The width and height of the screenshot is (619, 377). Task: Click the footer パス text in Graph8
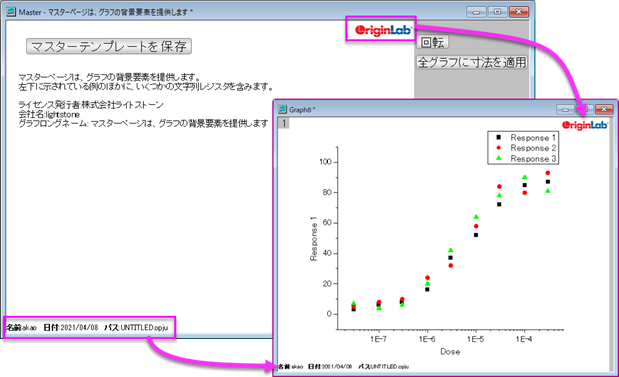(x=383, y=367)
